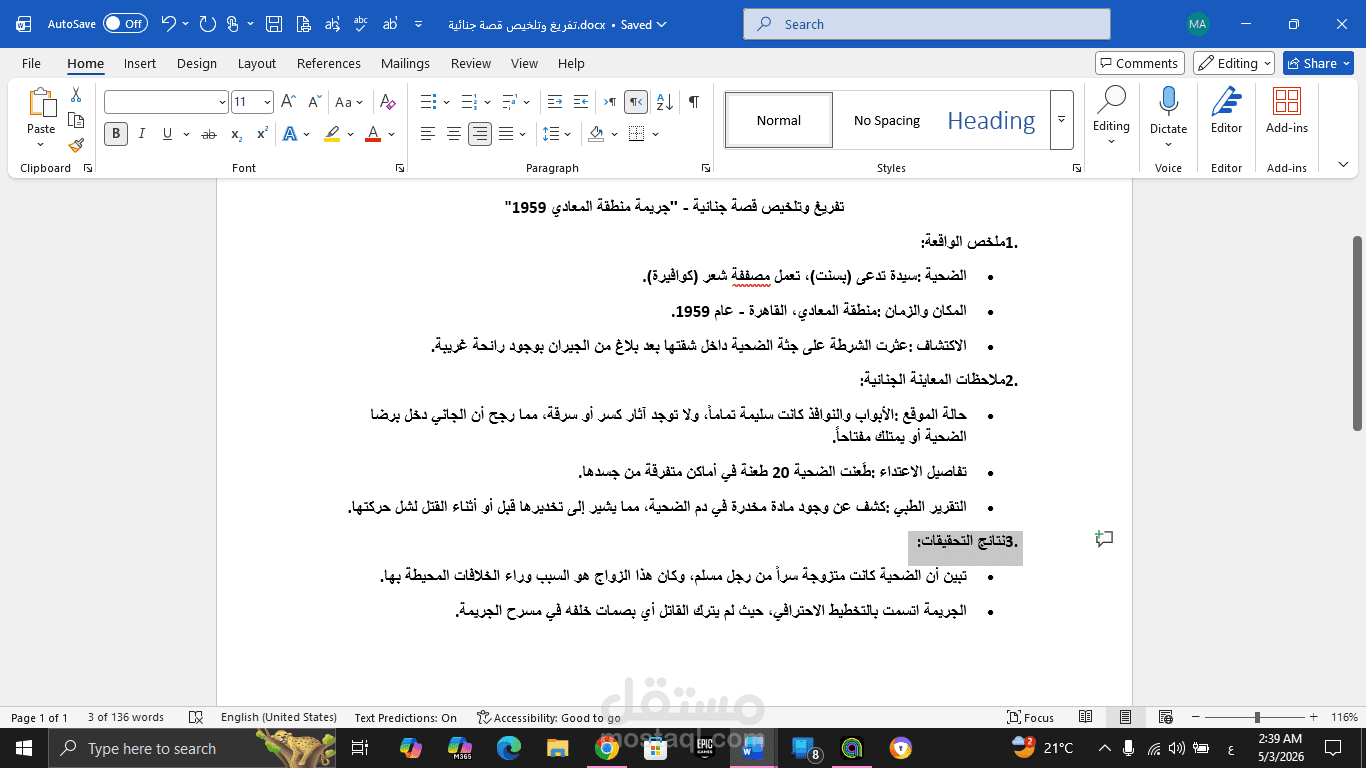The width and height of the screenshot is (1366, 768).
Task: Click font color red button
Action: pyautogui.click(x=373, y=134)
